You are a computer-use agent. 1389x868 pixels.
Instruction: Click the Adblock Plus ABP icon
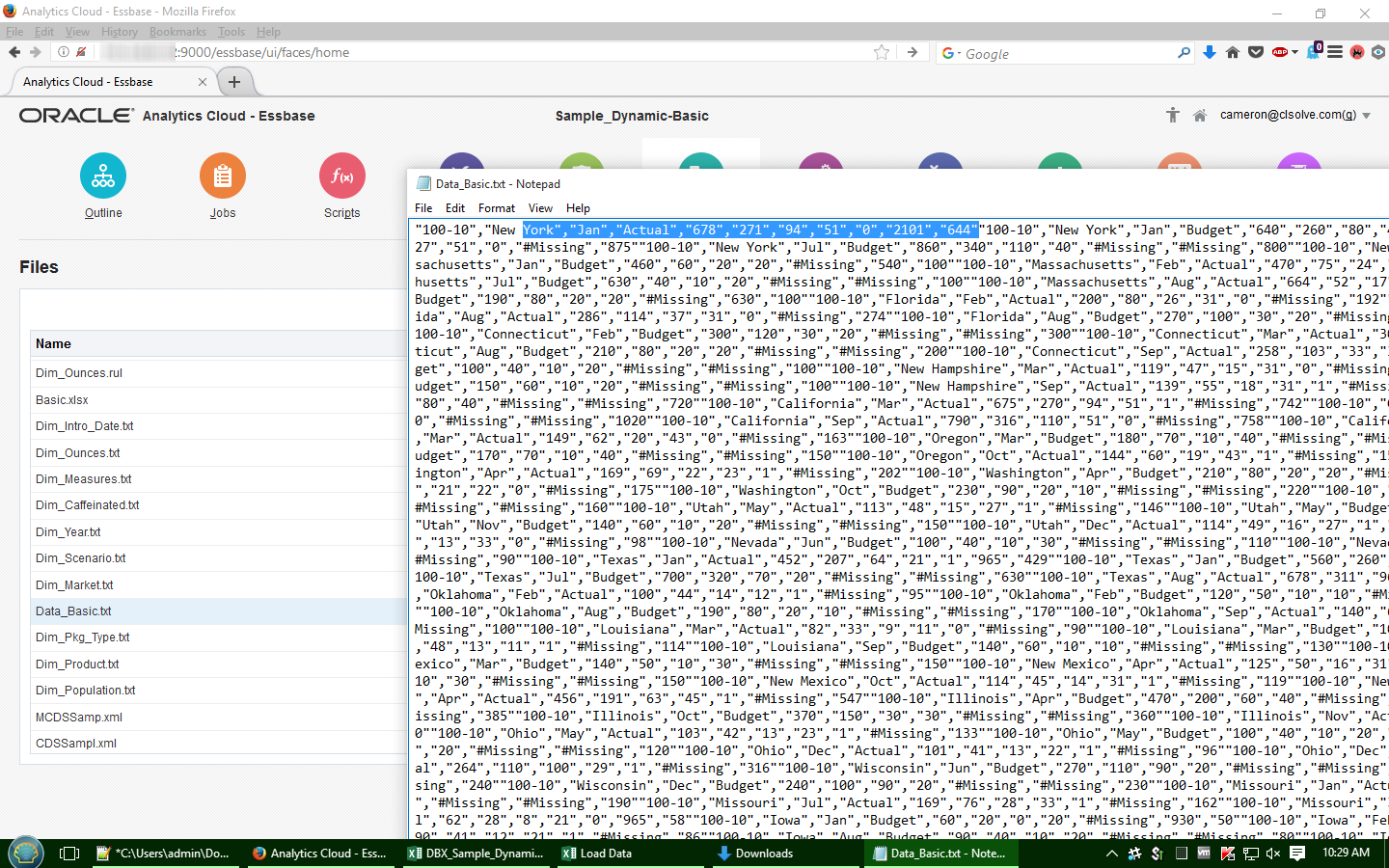coord(1279,52)
